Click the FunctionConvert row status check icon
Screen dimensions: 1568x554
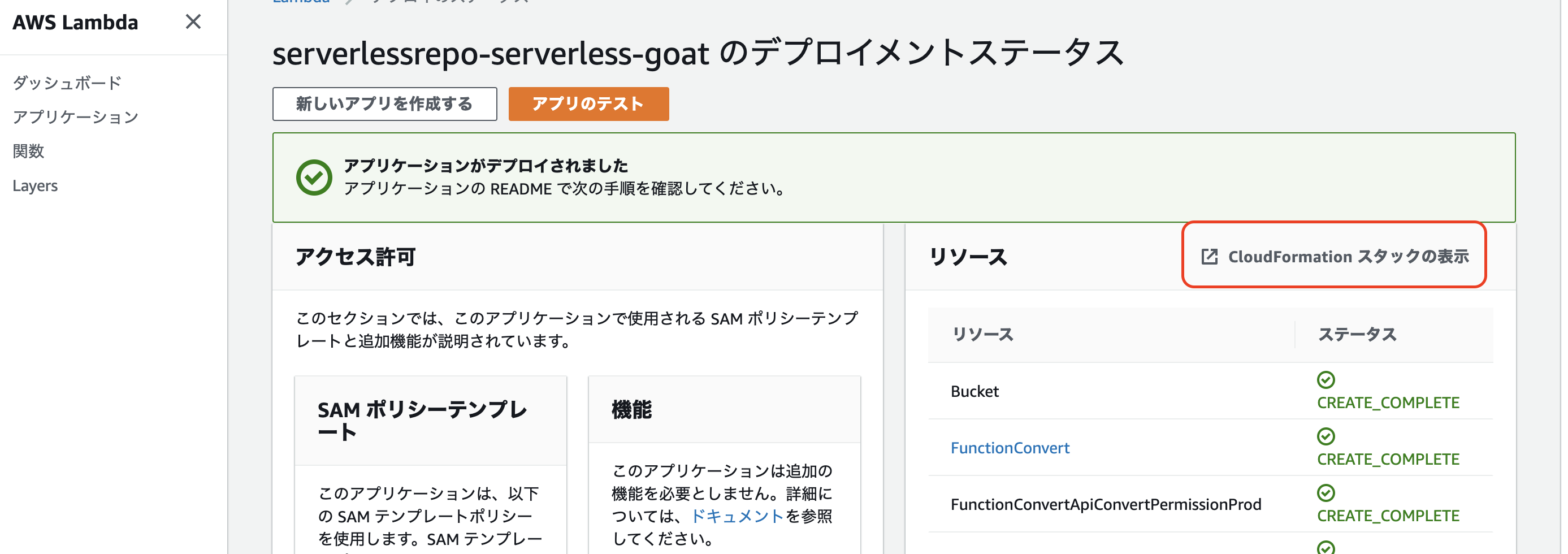pyautogui.click(x=1326, y=436)
